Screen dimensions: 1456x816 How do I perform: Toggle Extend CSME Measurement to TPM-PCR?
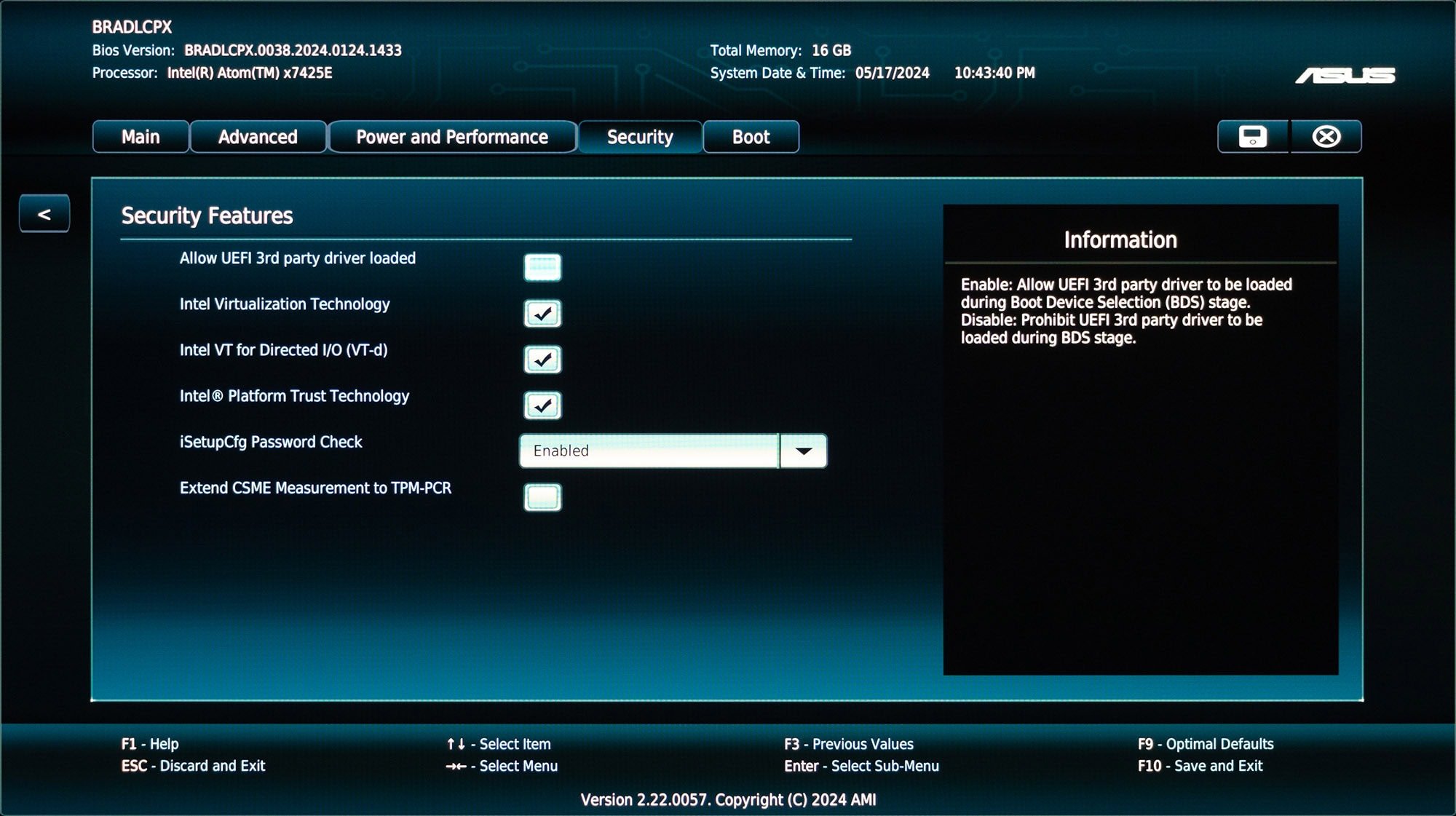(x=542, y=497)
